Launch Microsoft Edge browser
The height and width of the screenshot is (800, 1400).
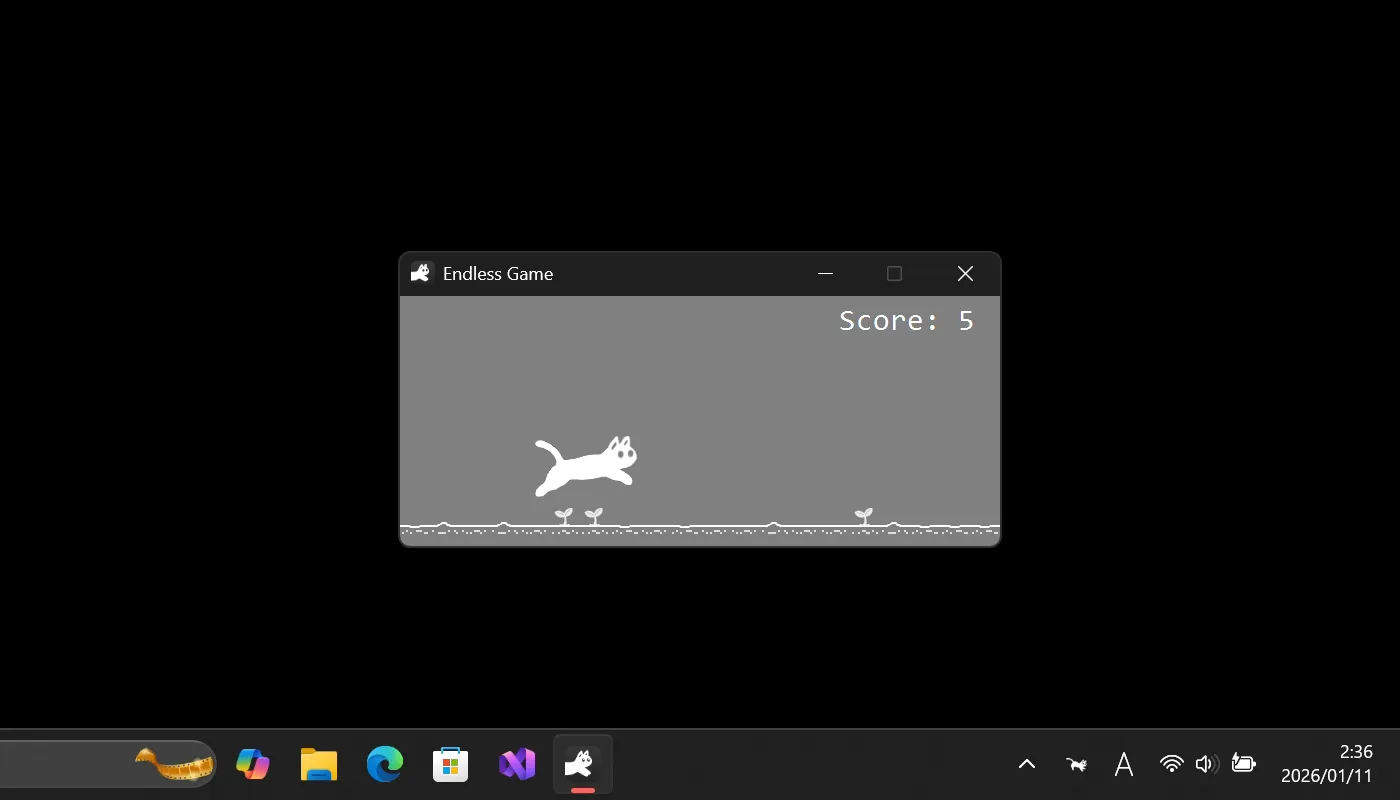tap(384, 763)
